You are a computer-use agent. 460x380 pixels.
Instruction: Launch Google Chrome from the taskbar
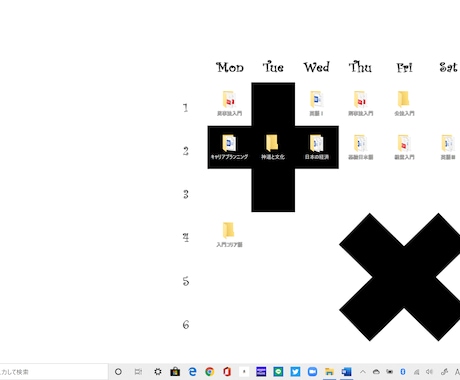[x=210, y=372]
